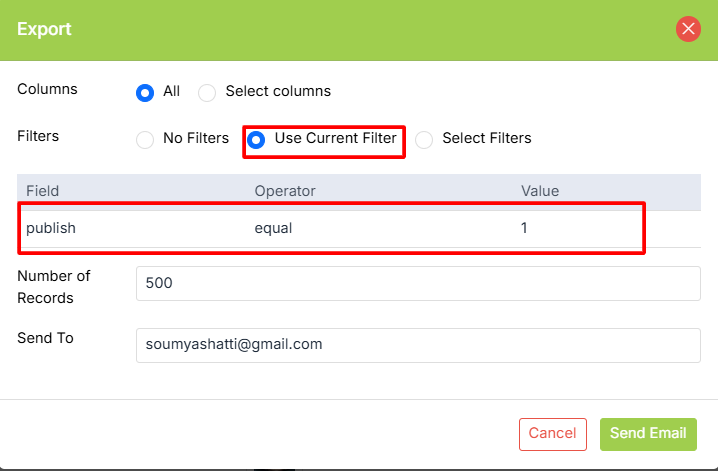Click the "Filters" row label
This screenshot has width=718, height=471.
coord(38,136)
